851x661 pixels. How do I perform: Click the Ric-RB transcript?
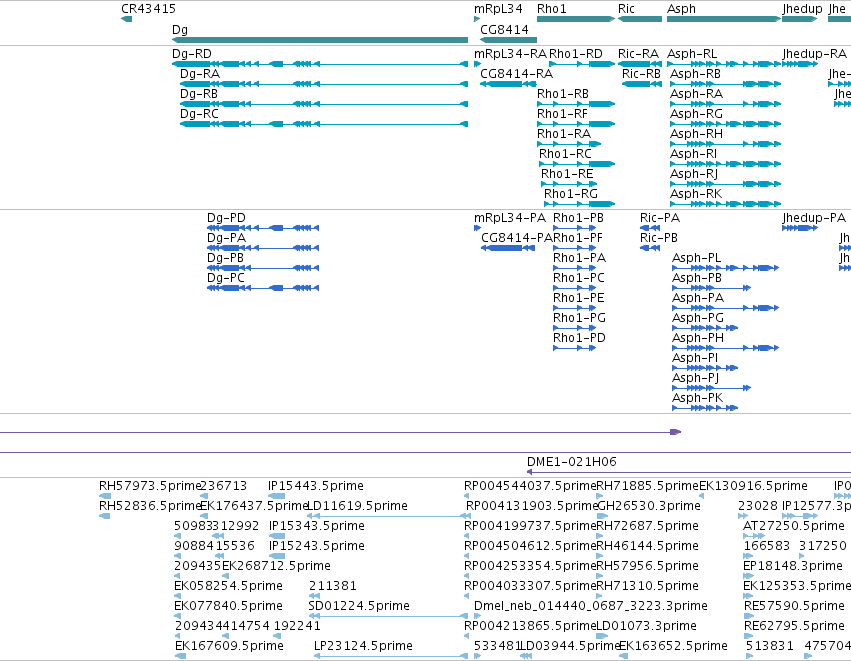[x=642, y=84]
